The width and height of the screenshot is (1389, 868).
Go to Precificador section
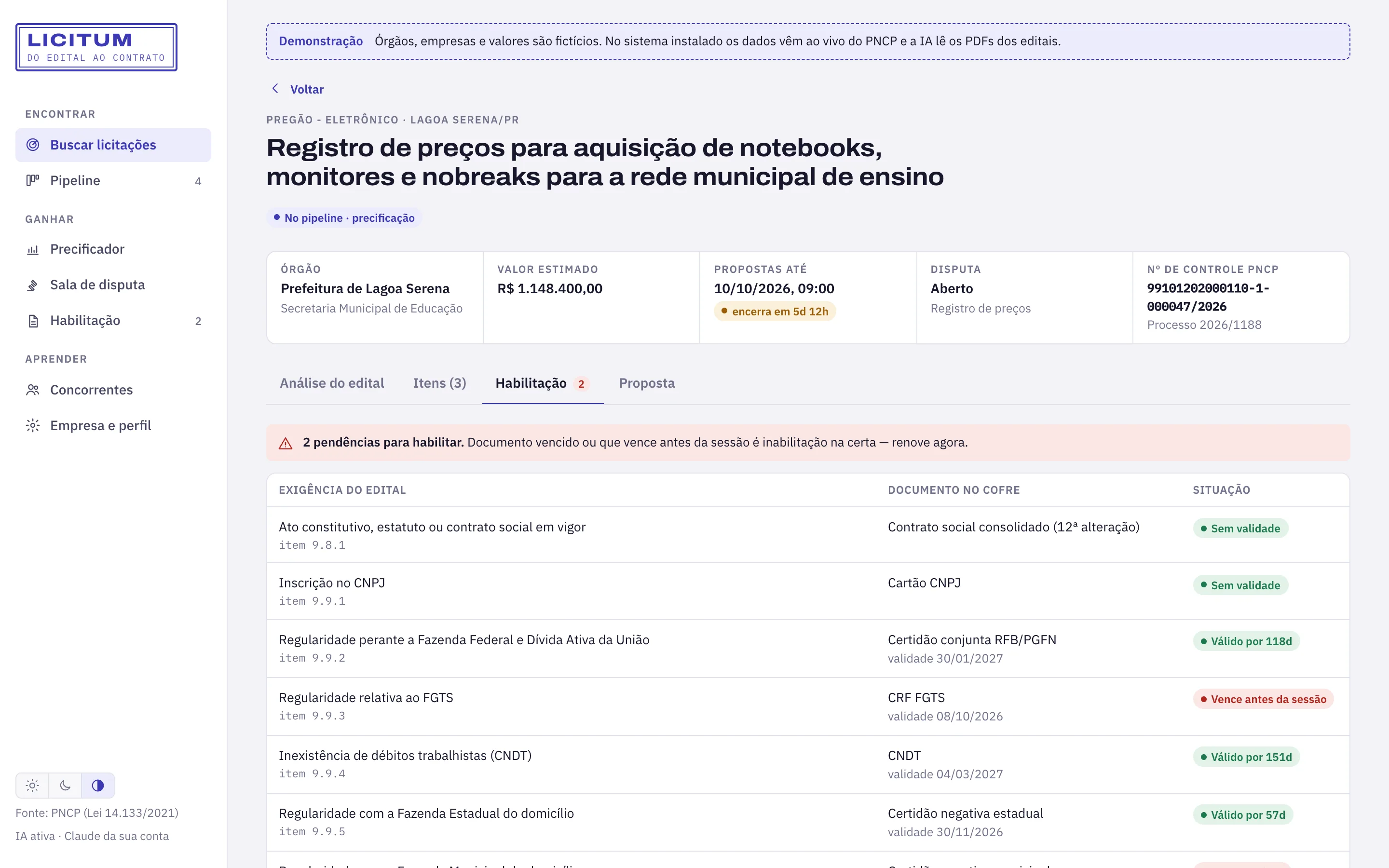(113, 249)
